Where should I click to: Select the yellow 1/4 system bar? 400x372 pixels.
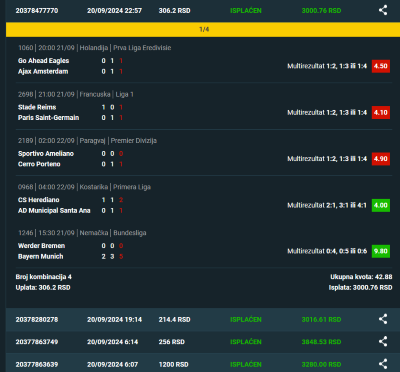pyautogui.click(x=203, y=29)
